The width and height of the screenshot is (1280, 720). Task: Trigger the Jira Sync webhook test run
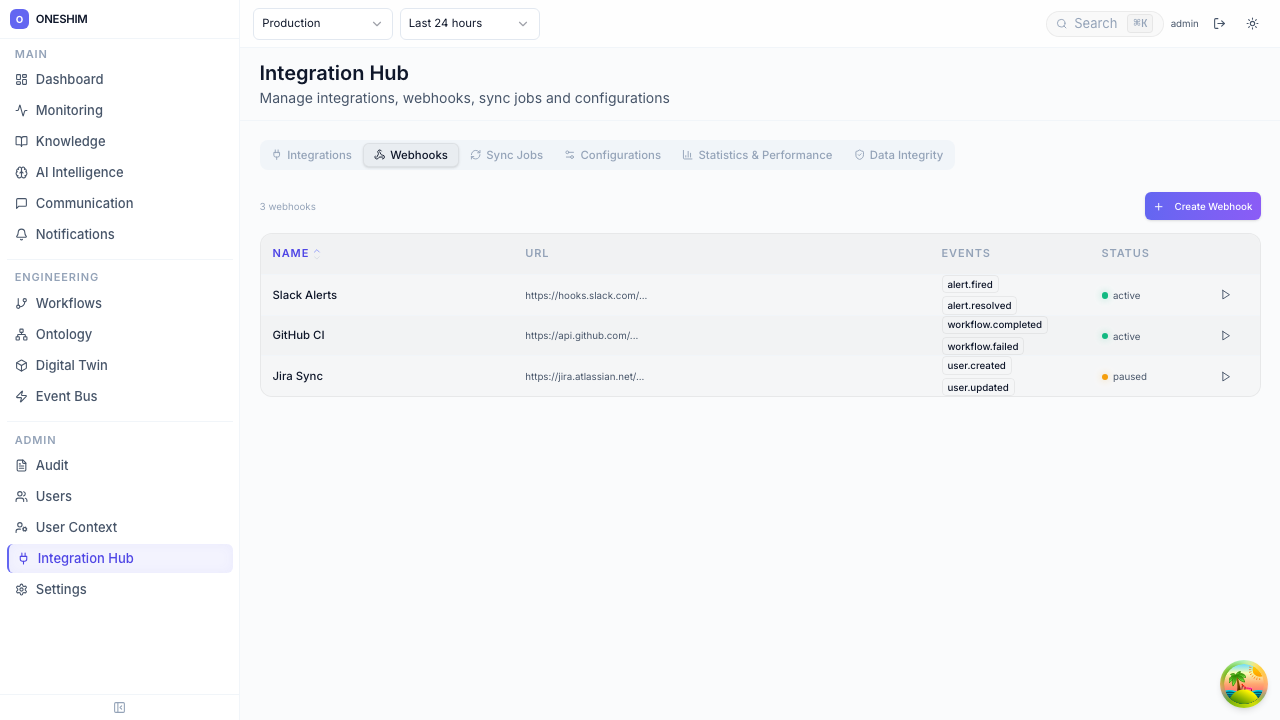coord(1225,376)
